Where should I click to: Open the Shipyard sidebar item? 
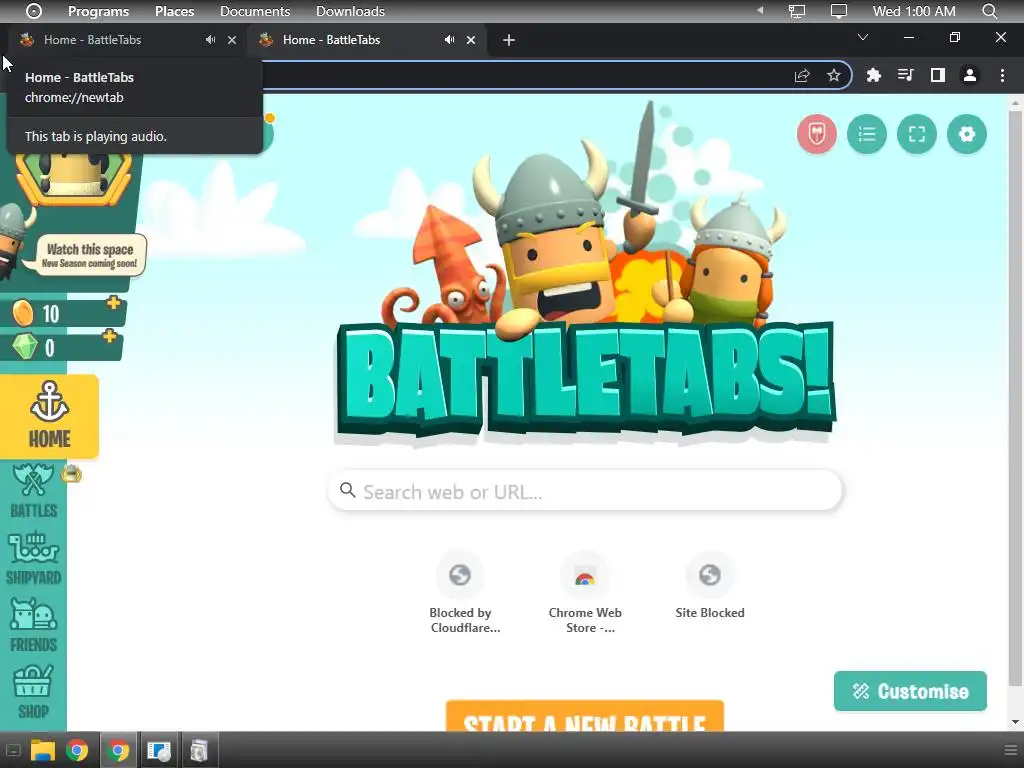(x=33, y=558)
